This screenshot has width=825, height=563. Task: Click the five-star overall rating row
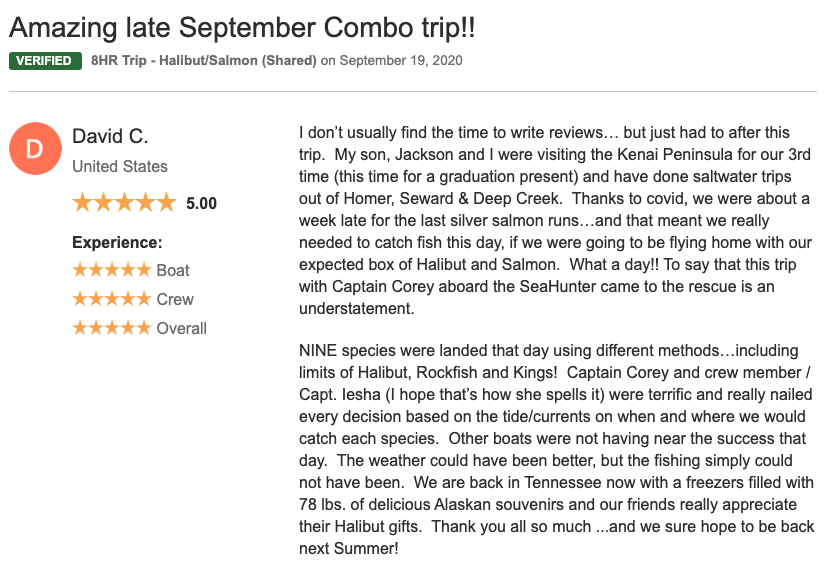[x=144, y=203]
